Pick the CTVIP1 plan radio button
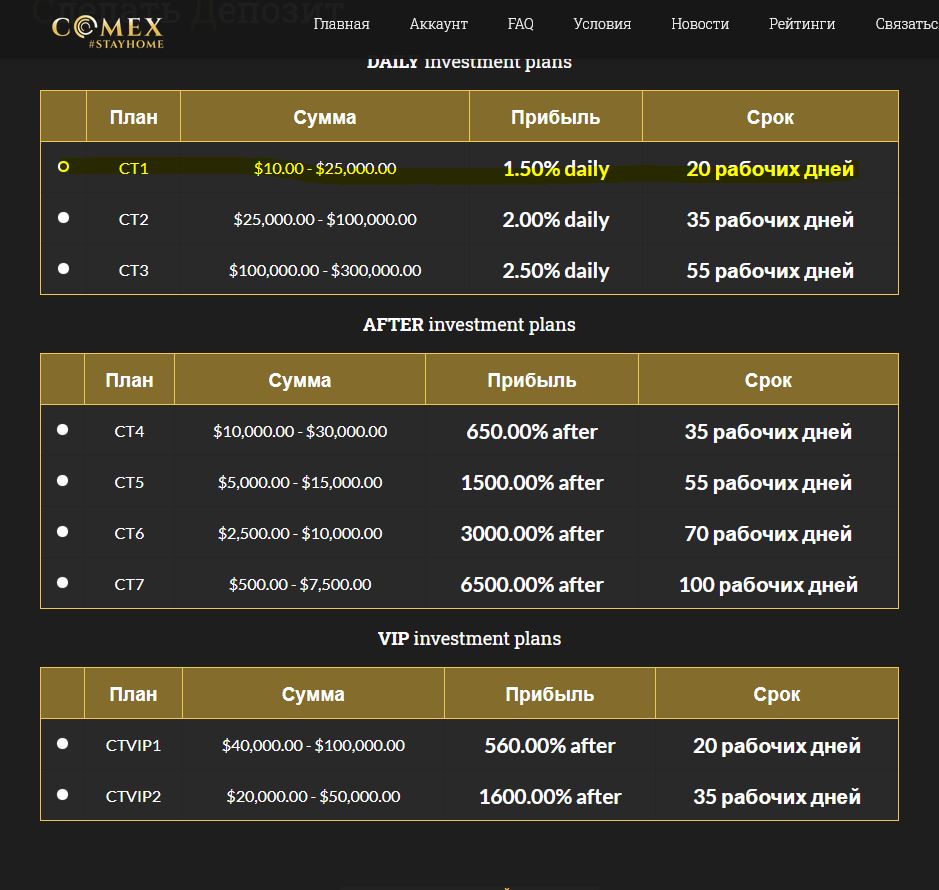Viewport: 939px width, 890px height. [x=63, y=743]
